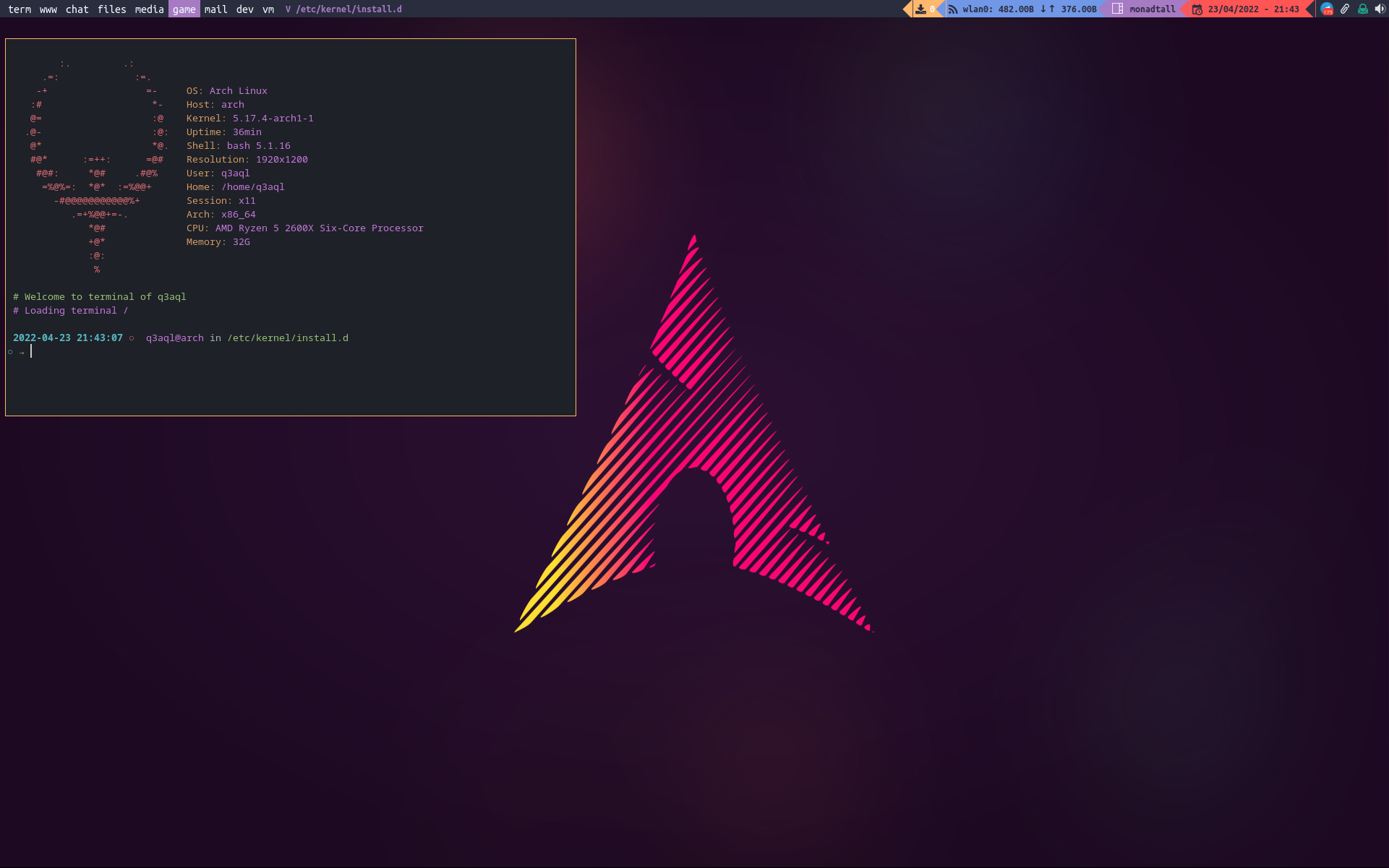The width and height of the screenshot is (1389, 868).
Task: Click the pending updates count 0
Action: click(932, 9)
